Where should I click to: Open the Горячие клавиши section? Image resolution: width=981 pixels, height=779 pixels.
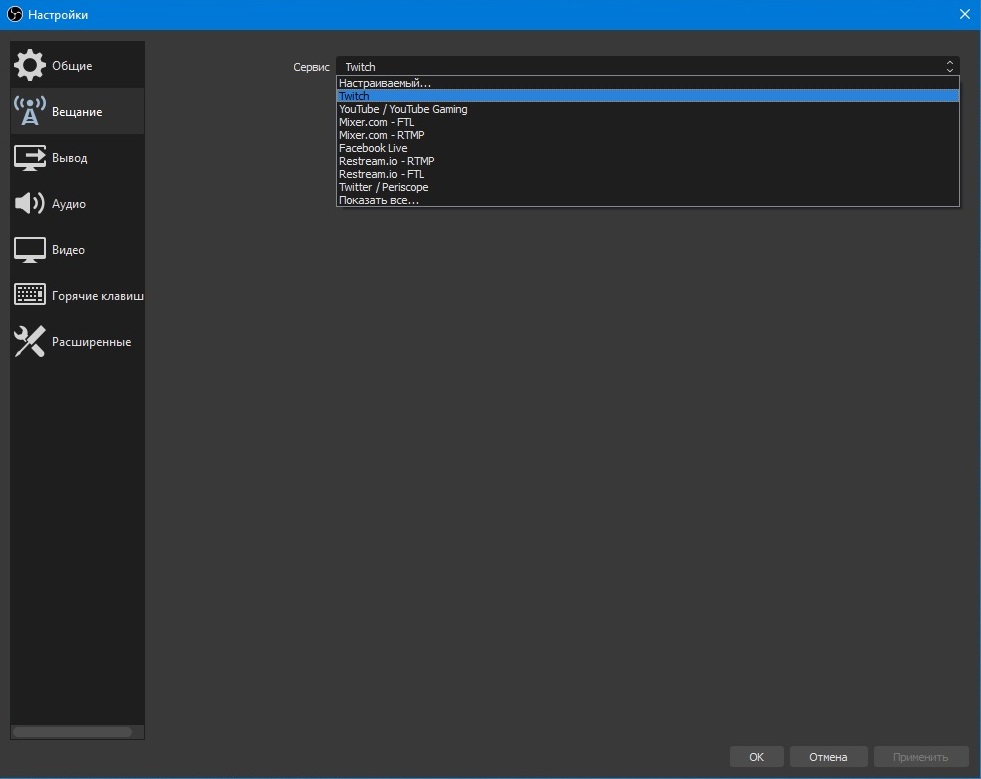[x=77, y=295]
